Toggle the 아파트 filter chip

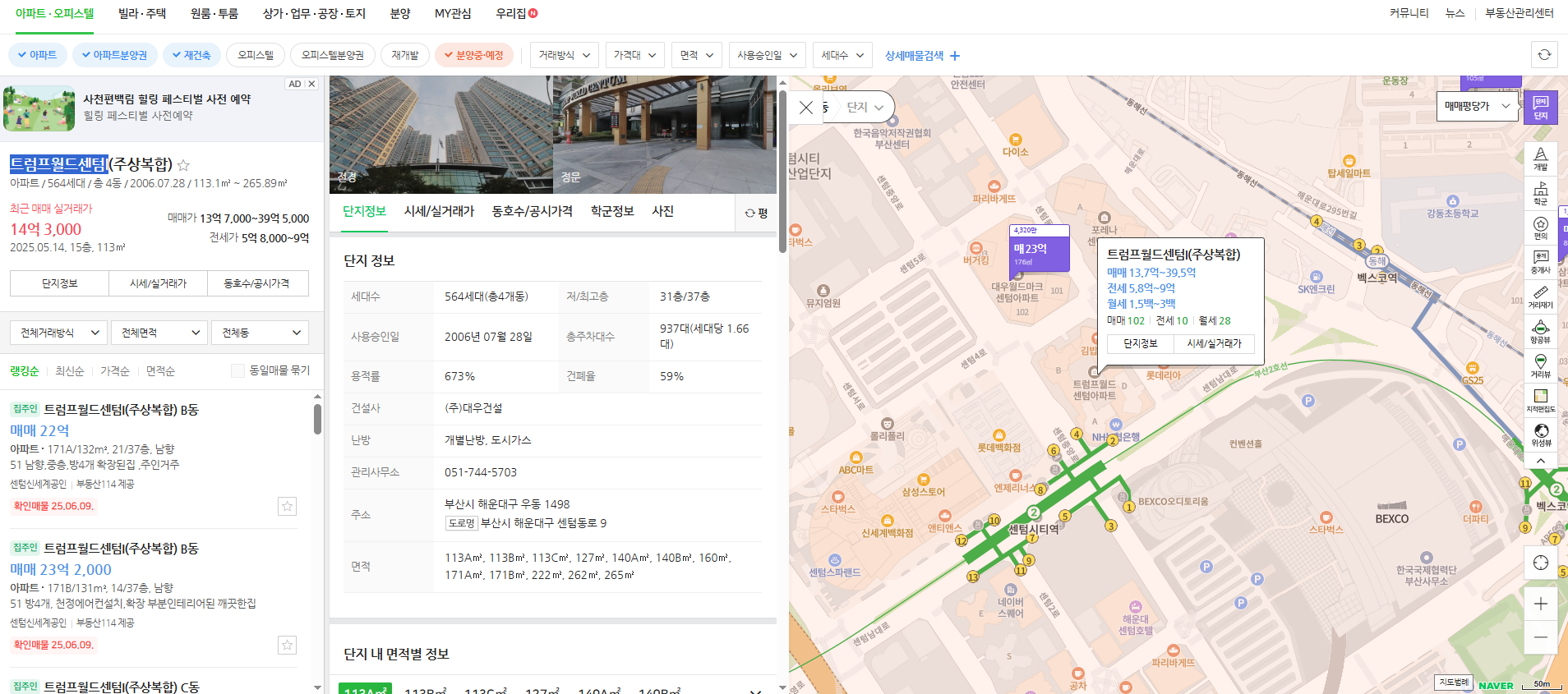pyautogui.click(x=37, y=55)
